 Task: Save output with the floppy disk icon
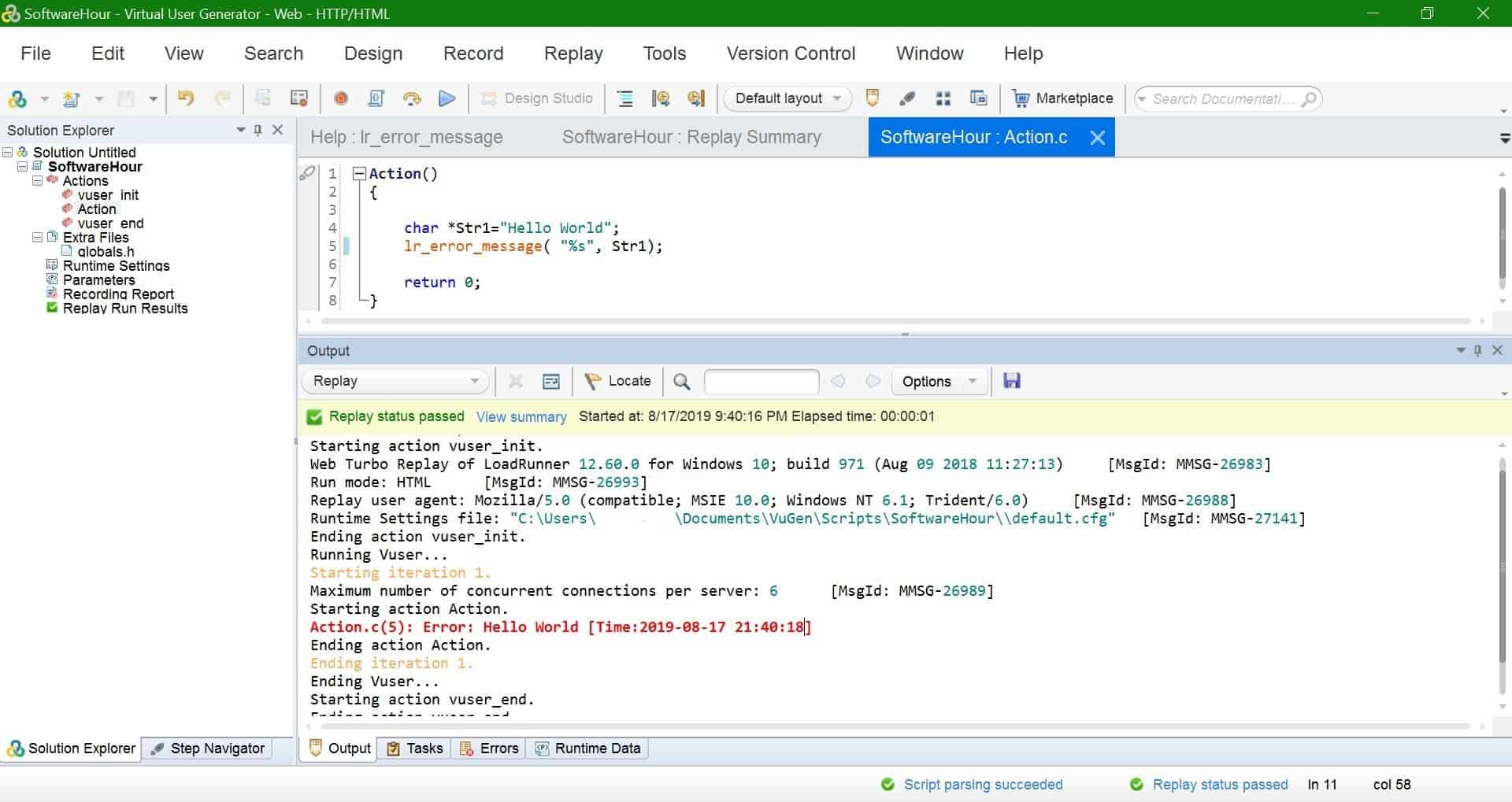coord(1012,381)
